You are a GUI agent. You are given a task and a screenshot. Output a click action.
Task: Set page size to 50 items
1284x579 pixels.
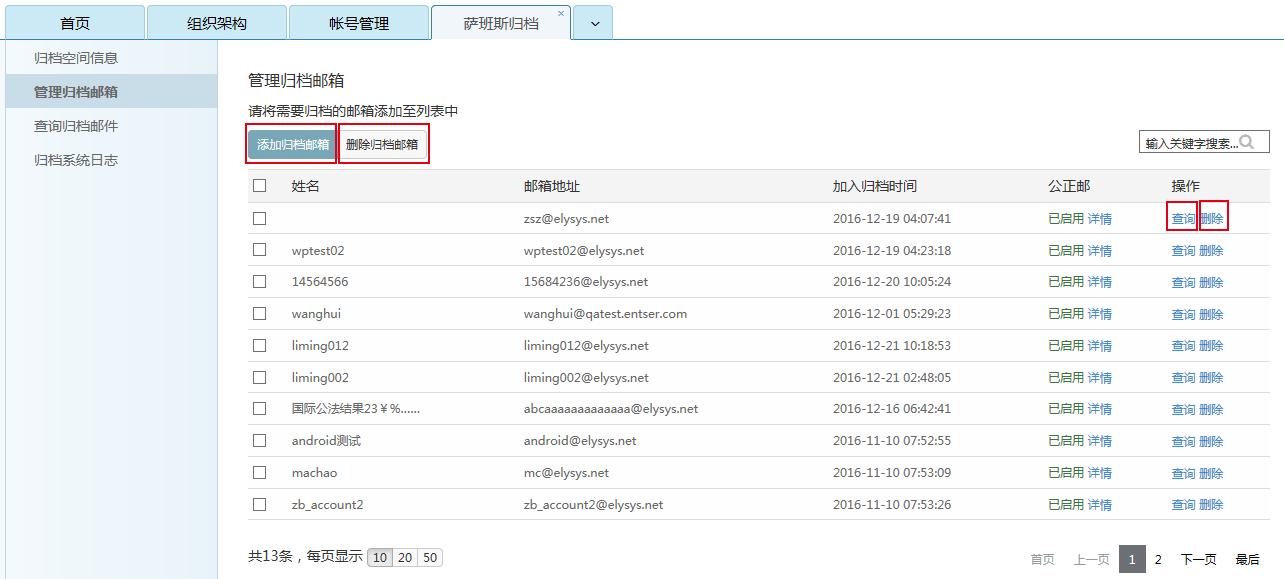[x=430, y=557]
